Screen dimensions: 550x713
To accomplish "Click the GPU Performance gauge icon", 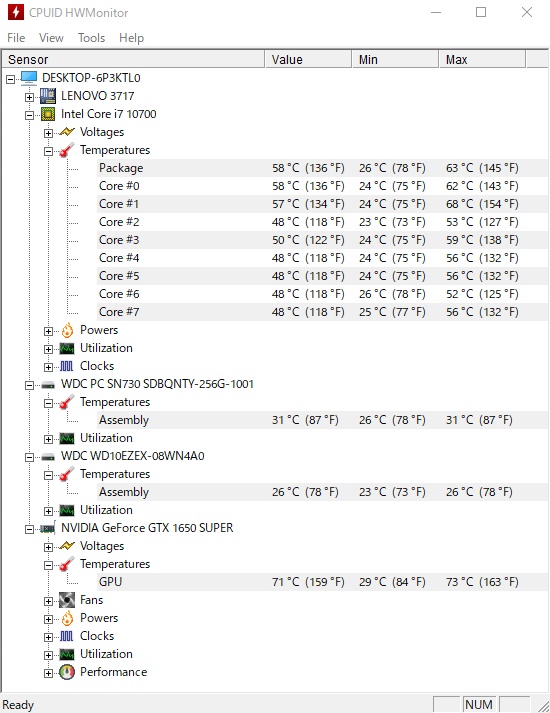I will coord(67,672).
